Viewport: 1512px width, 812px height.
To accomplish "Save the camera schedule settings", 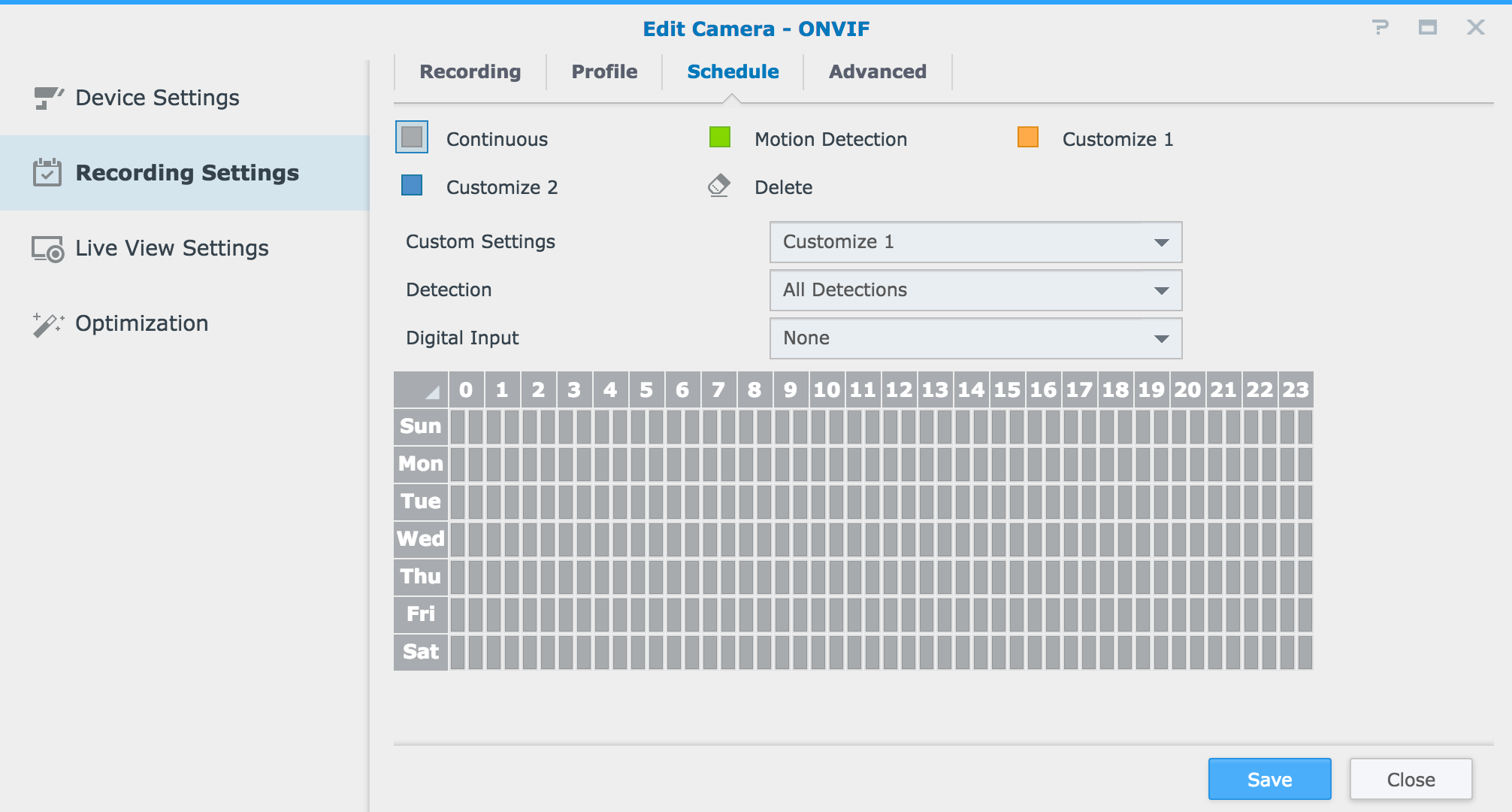I will coord(1269,779).
